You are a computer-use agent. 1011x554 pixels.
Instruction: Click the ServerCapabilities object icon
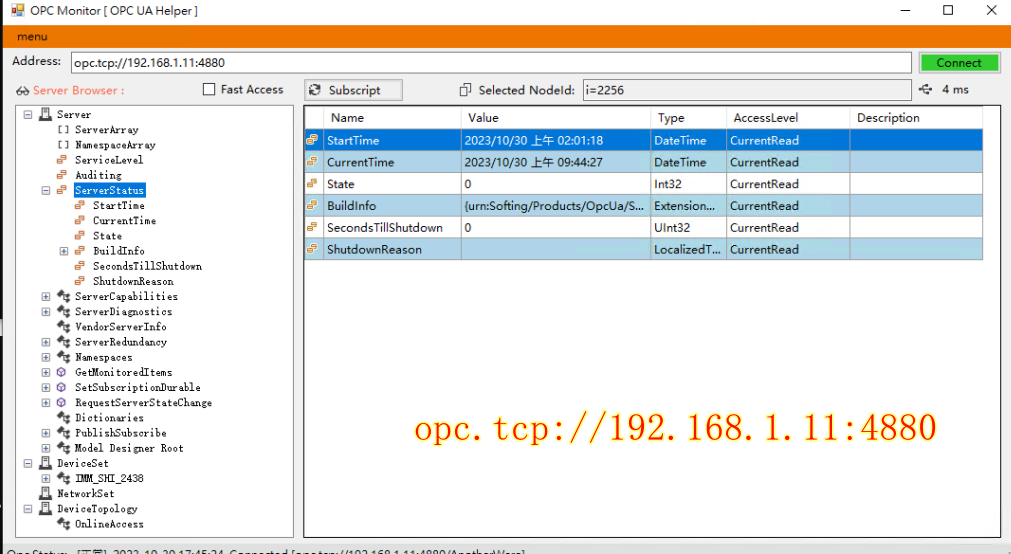[63, 296]
